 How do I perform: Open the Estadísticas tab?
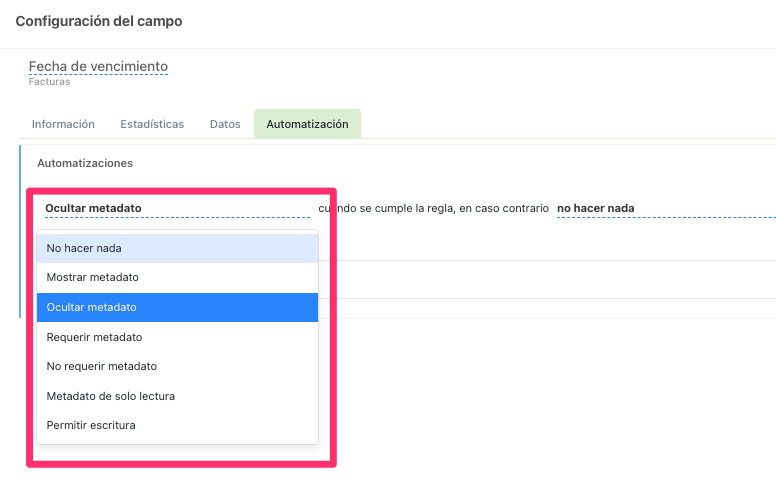(x=152, y=124)
